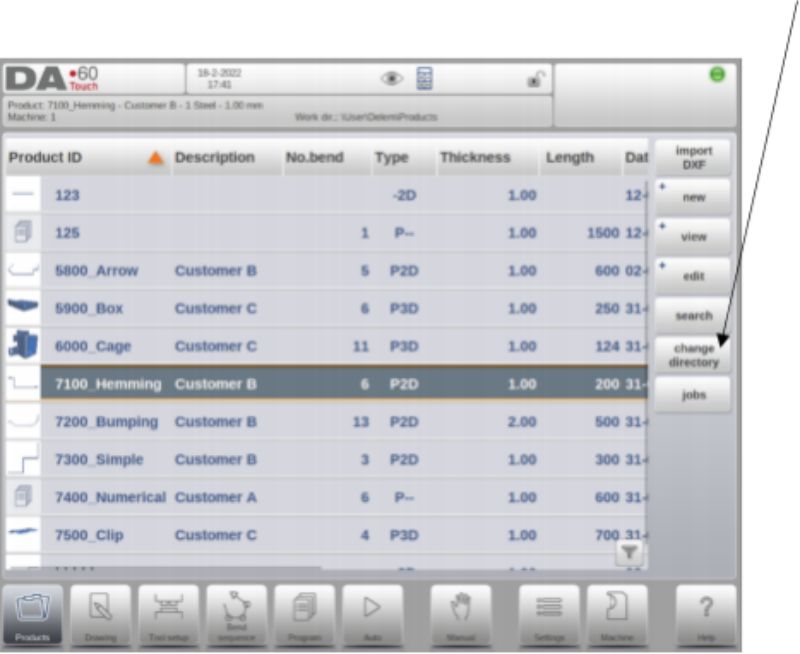Click the import DXF button

pos(693,158)
